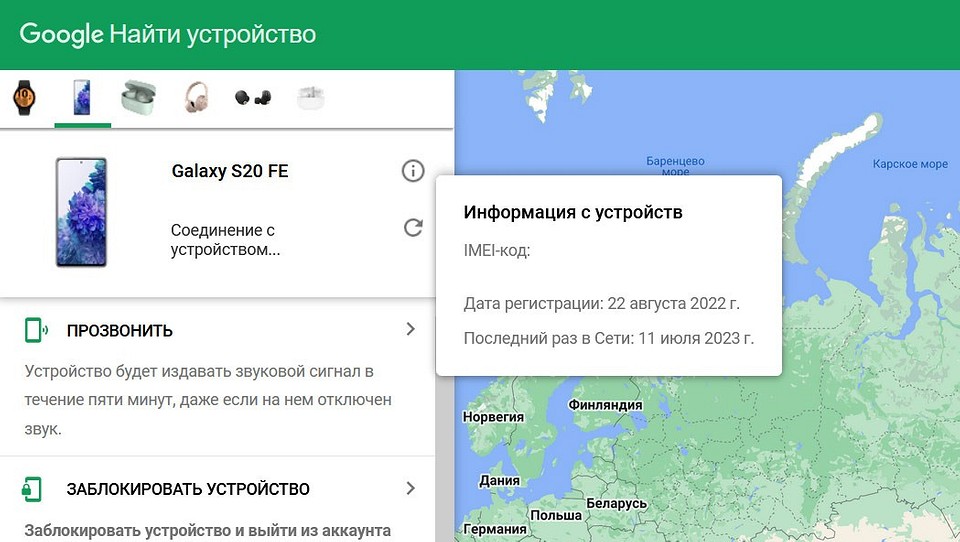Click the Google logo in the header
960x542 pixels.
pyautogui.click(x=61, y=34)
